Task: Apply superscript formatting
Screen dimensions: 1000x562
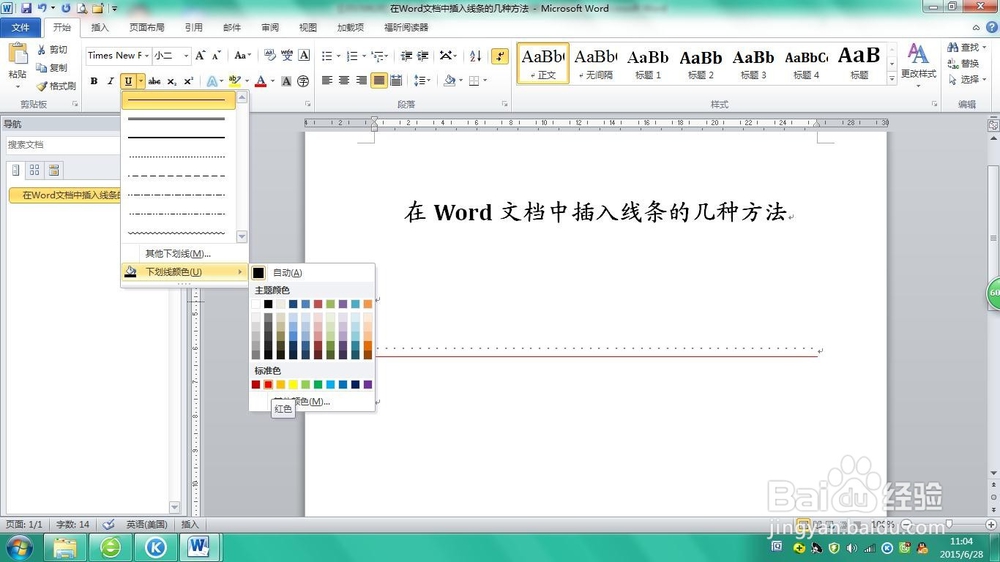Action: [188, 81]
